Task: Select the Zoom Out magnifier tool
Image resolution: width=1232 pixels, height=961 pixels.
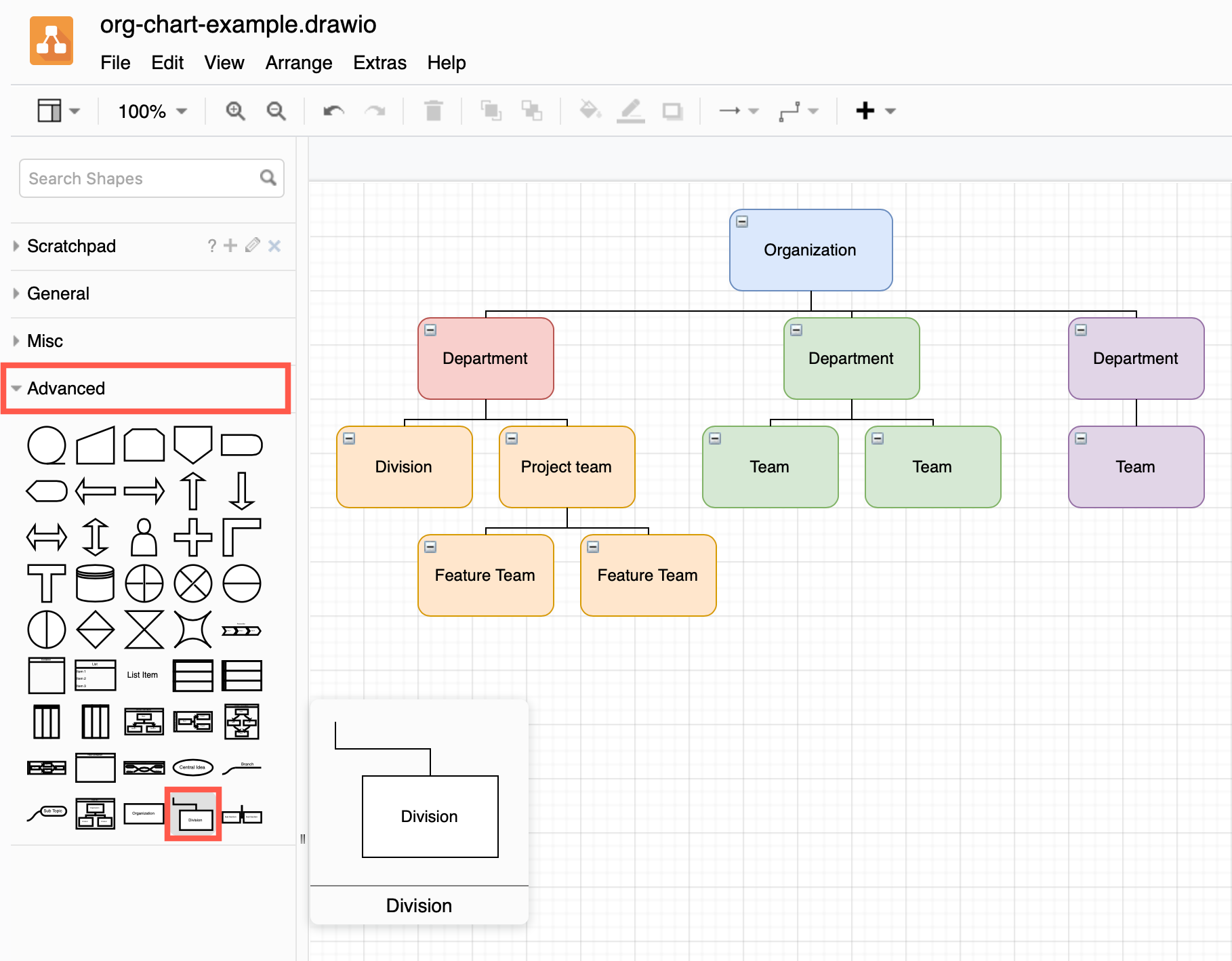Action: (275, 110)
